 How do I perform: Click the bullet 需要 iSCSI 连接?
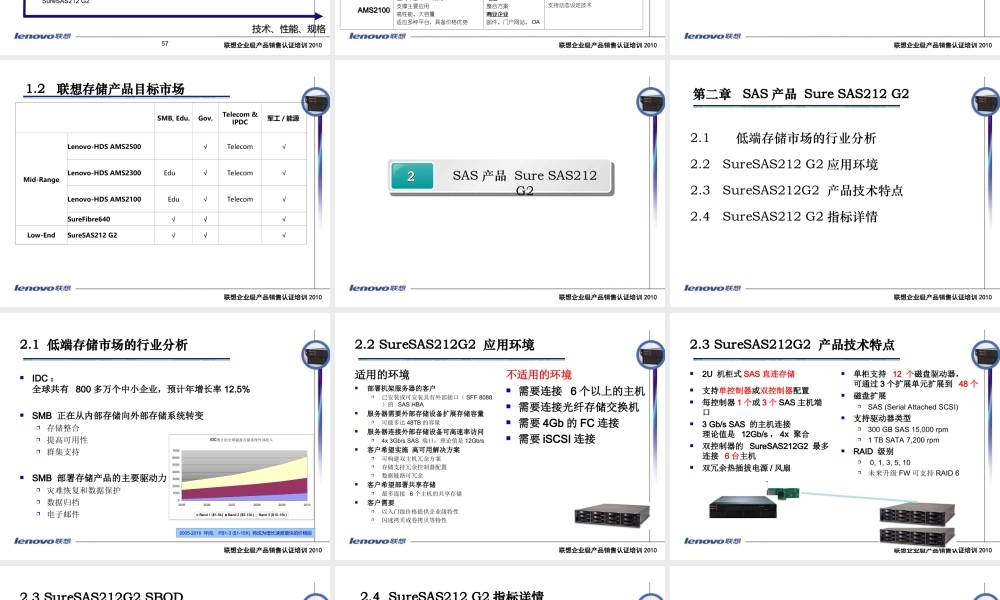click(557, 439)
